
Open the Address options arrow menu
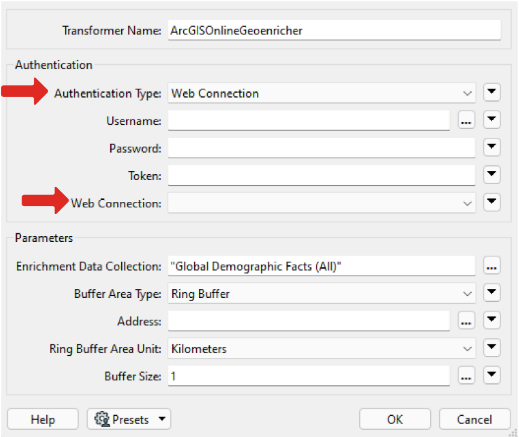click(492, 320)
